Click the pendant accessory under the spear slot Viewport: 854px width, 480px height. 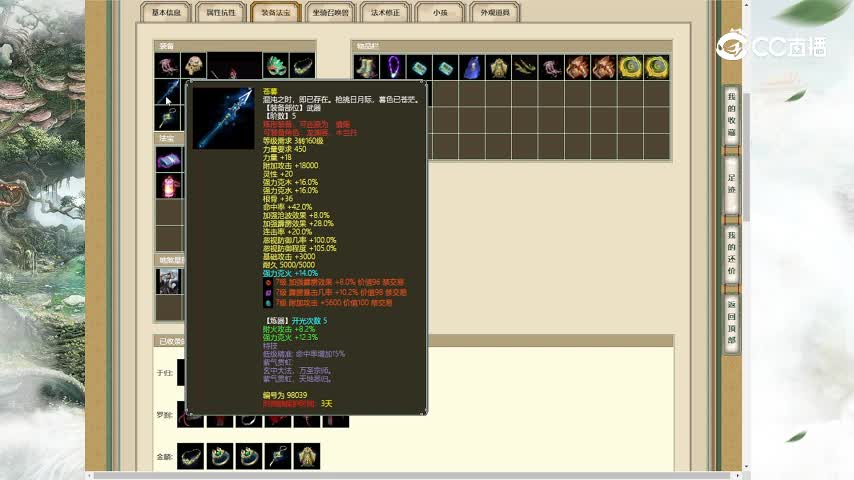pyautogui.click(x=167, y=118)
